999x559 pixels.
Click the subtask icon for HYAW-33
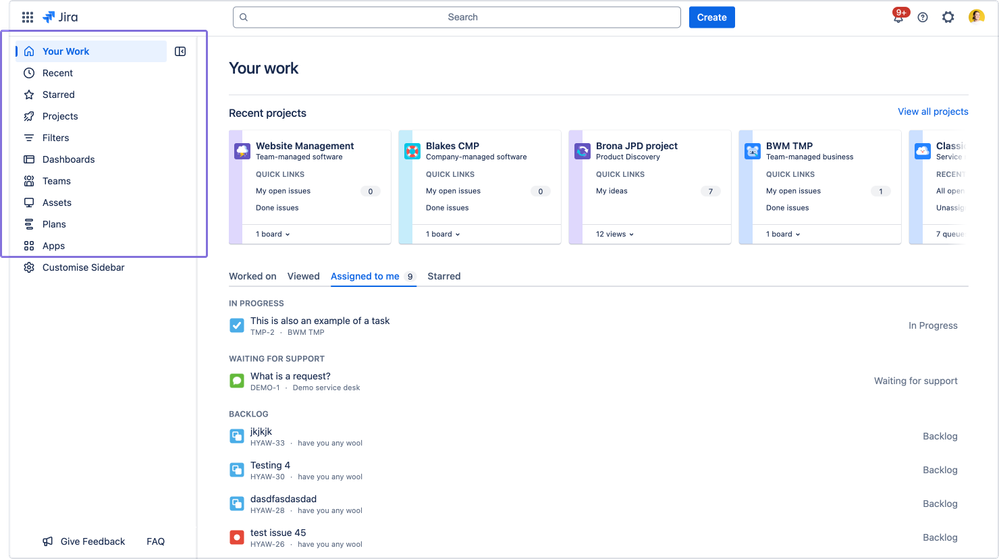[236, 437]
